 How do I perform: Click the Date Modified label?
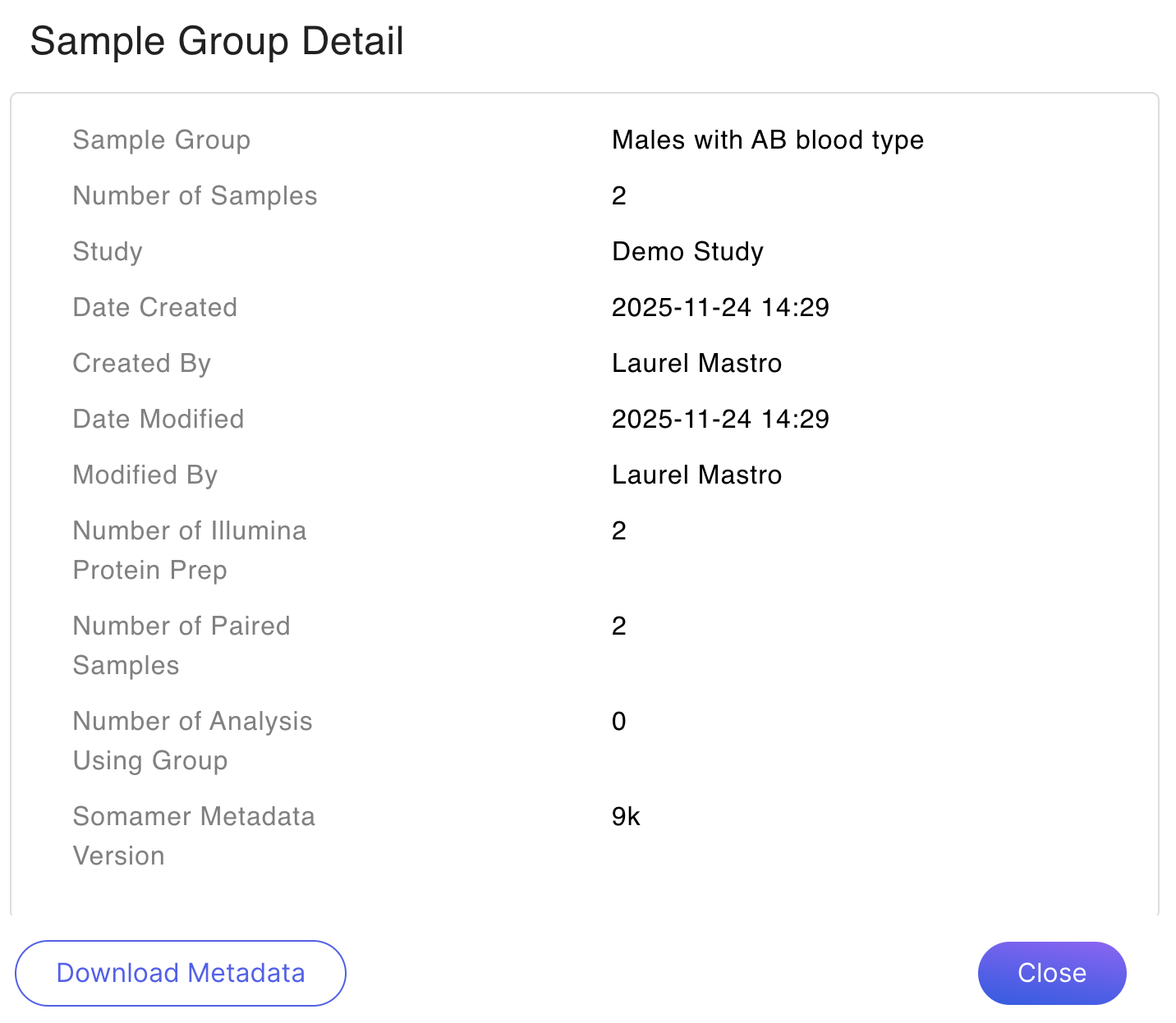(158, 419)
